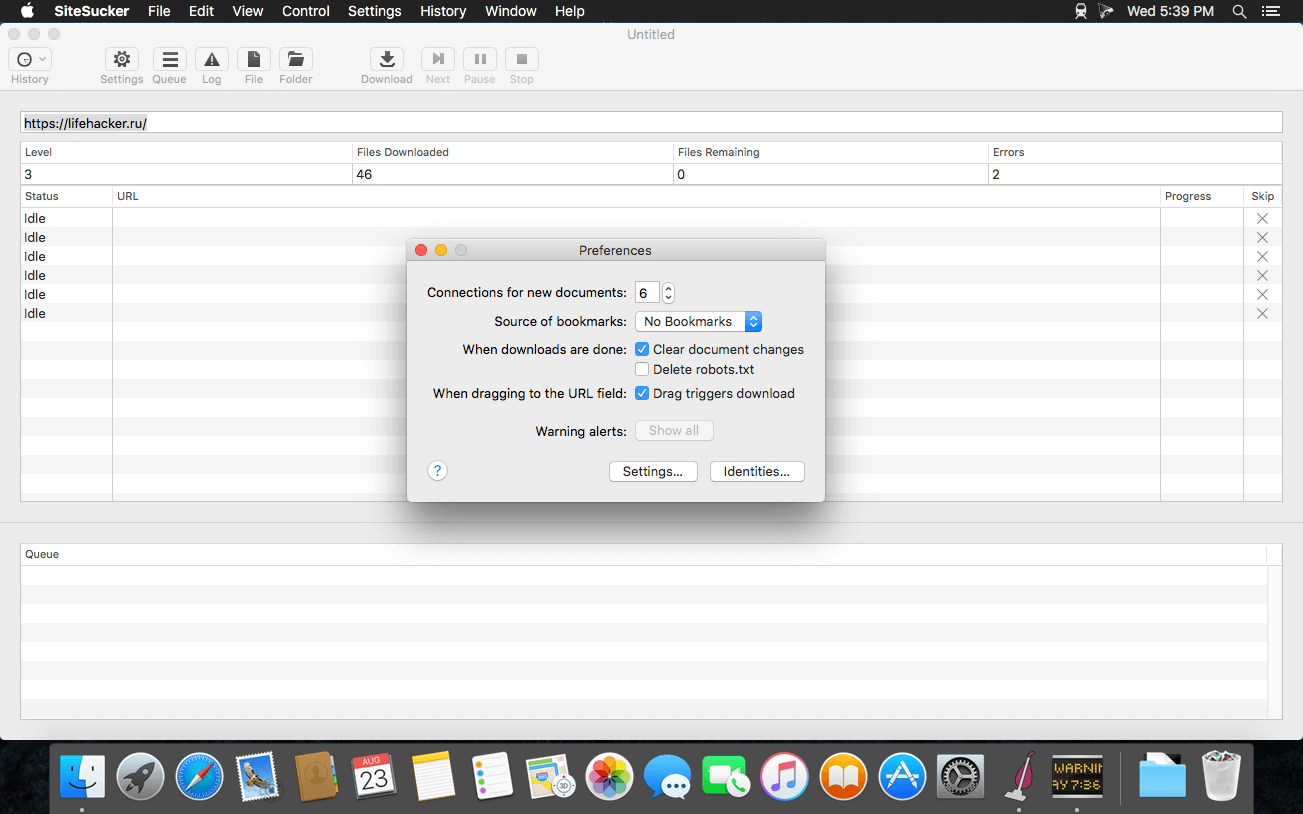Open the Source of bookmarks dropdown
1303x814 pixels.
point(698,322)
